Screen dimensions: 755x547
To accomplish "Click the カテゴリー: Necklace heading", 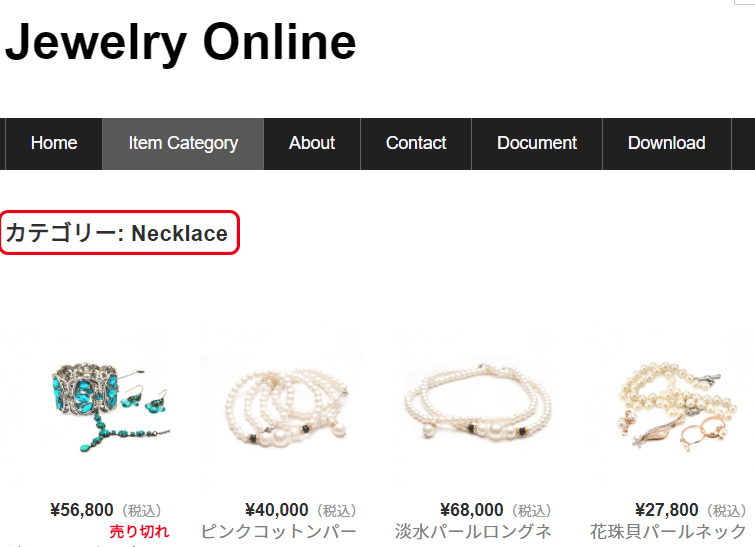I will [x=117, y=233].
